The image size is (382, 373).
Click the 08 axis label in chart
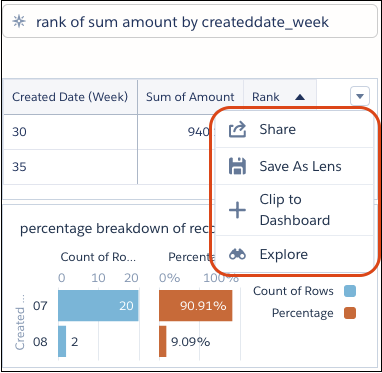pos(40,342)
